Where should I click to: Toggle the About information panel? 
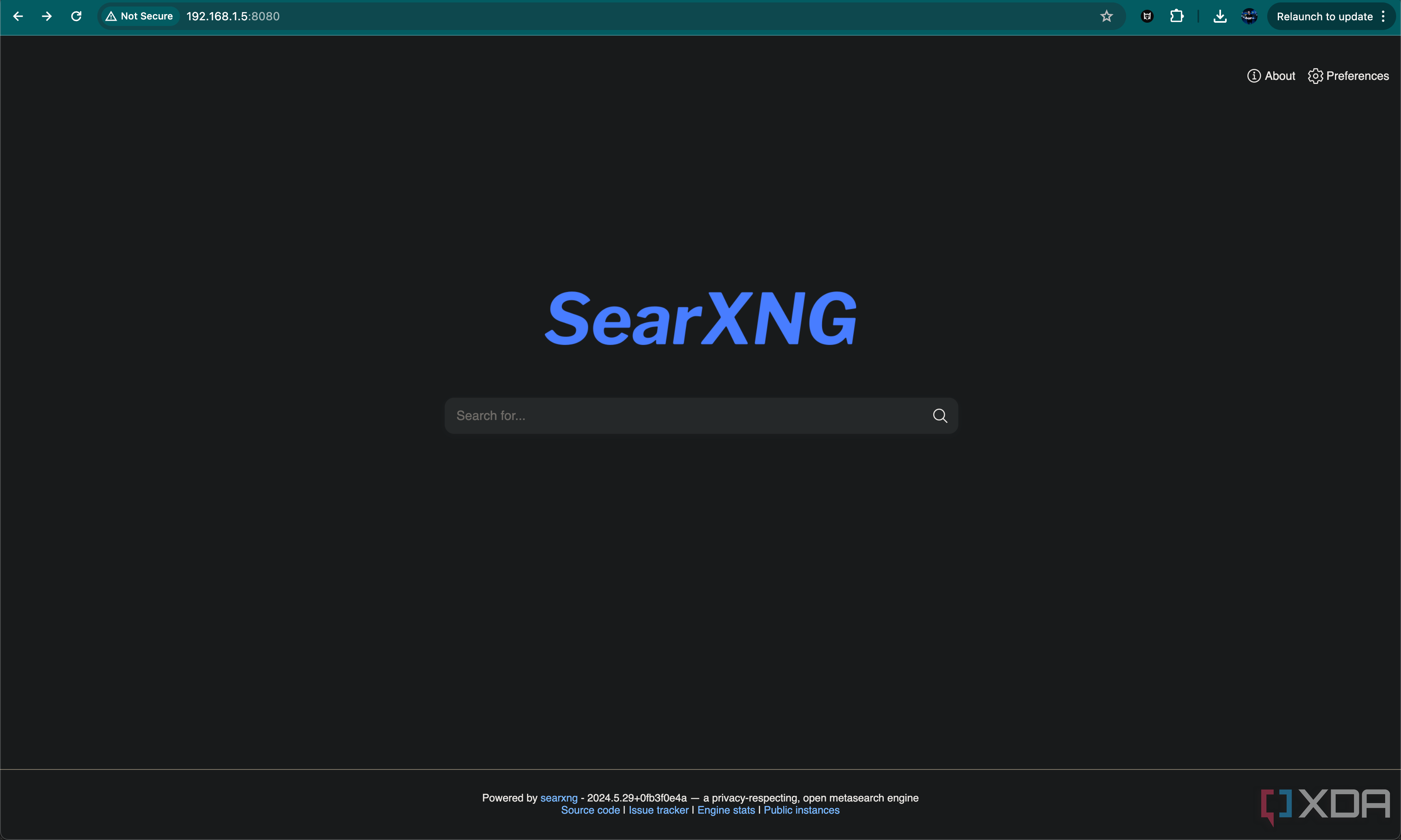click(1270, 76)
